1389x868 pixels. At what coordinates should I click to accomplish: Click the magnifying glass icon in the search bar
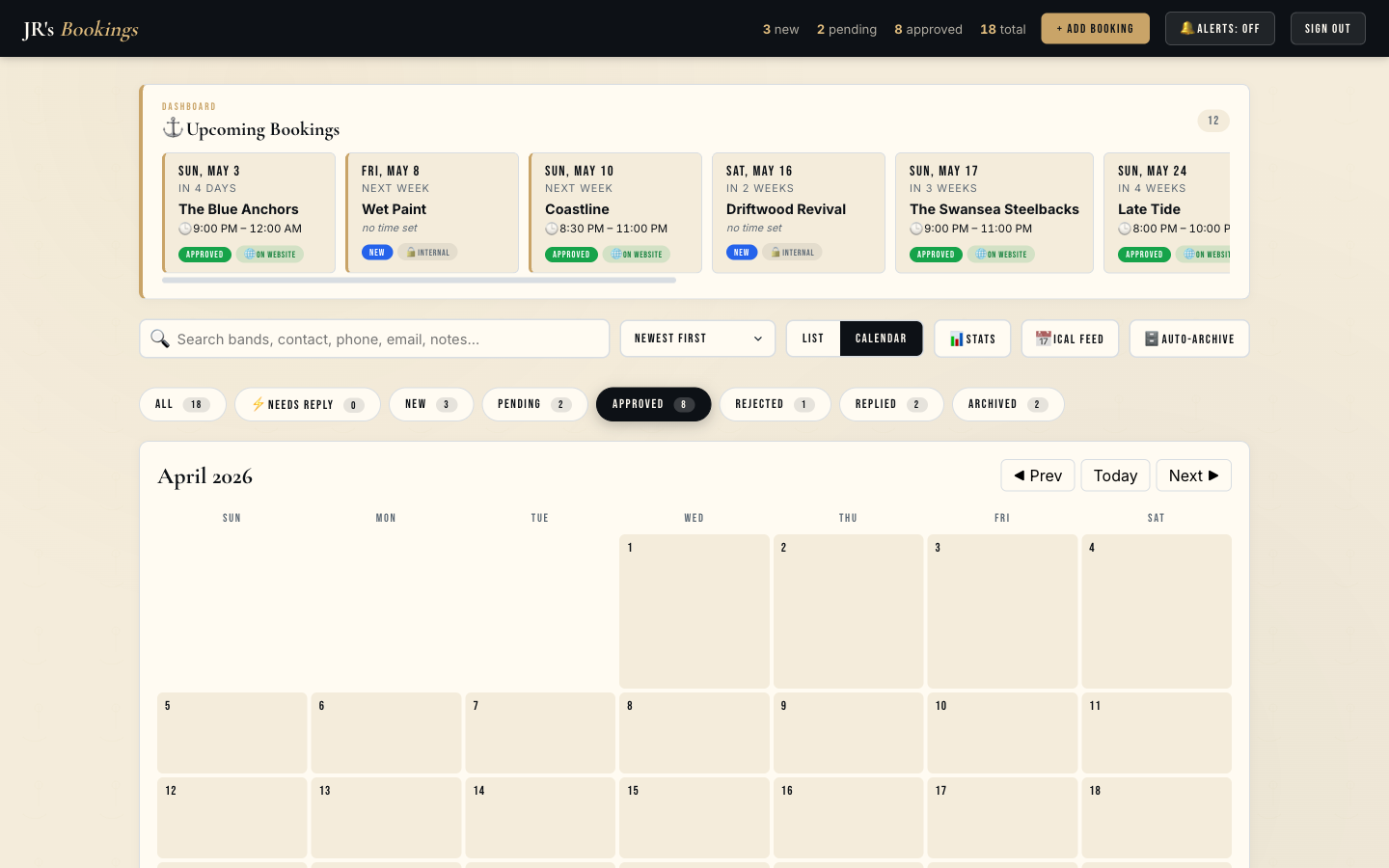coord(160,339)
